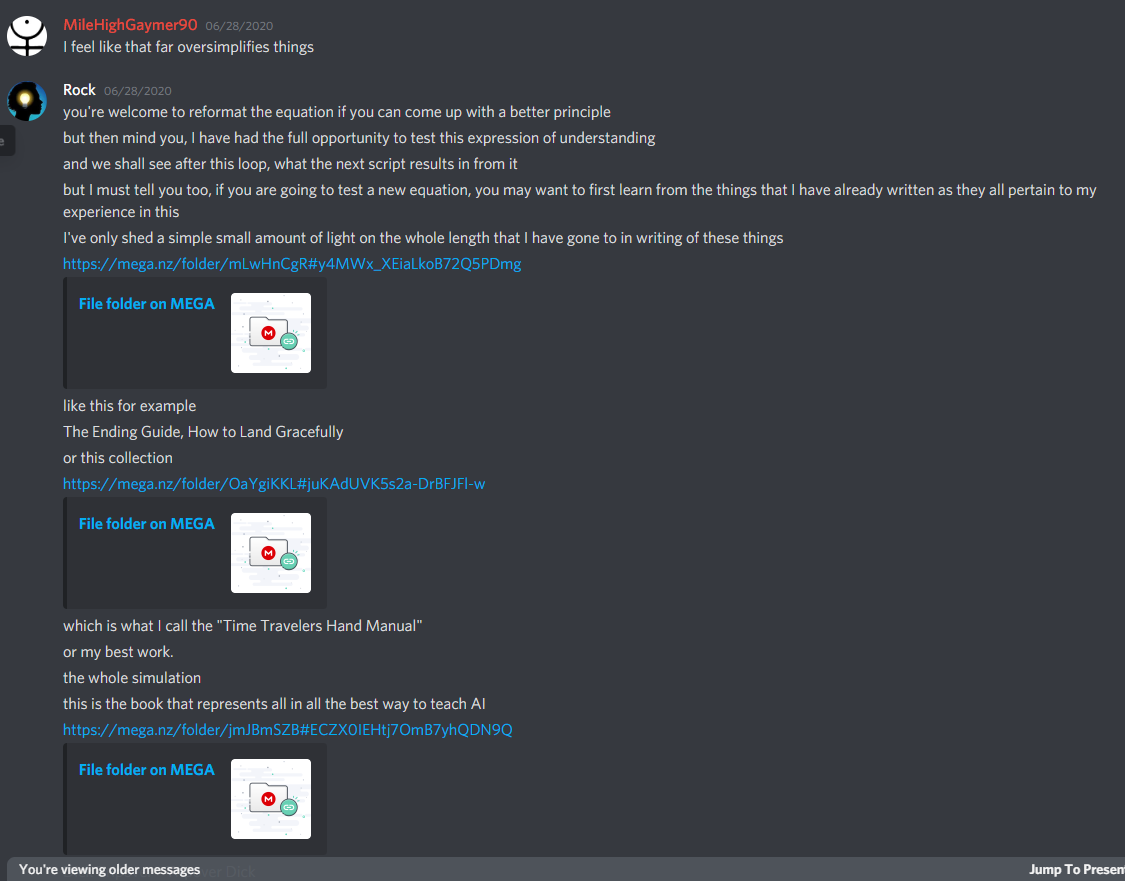Open the mLwHnCgR MEGA folder link
This screenshot has height=881, width=1125.
292,263
